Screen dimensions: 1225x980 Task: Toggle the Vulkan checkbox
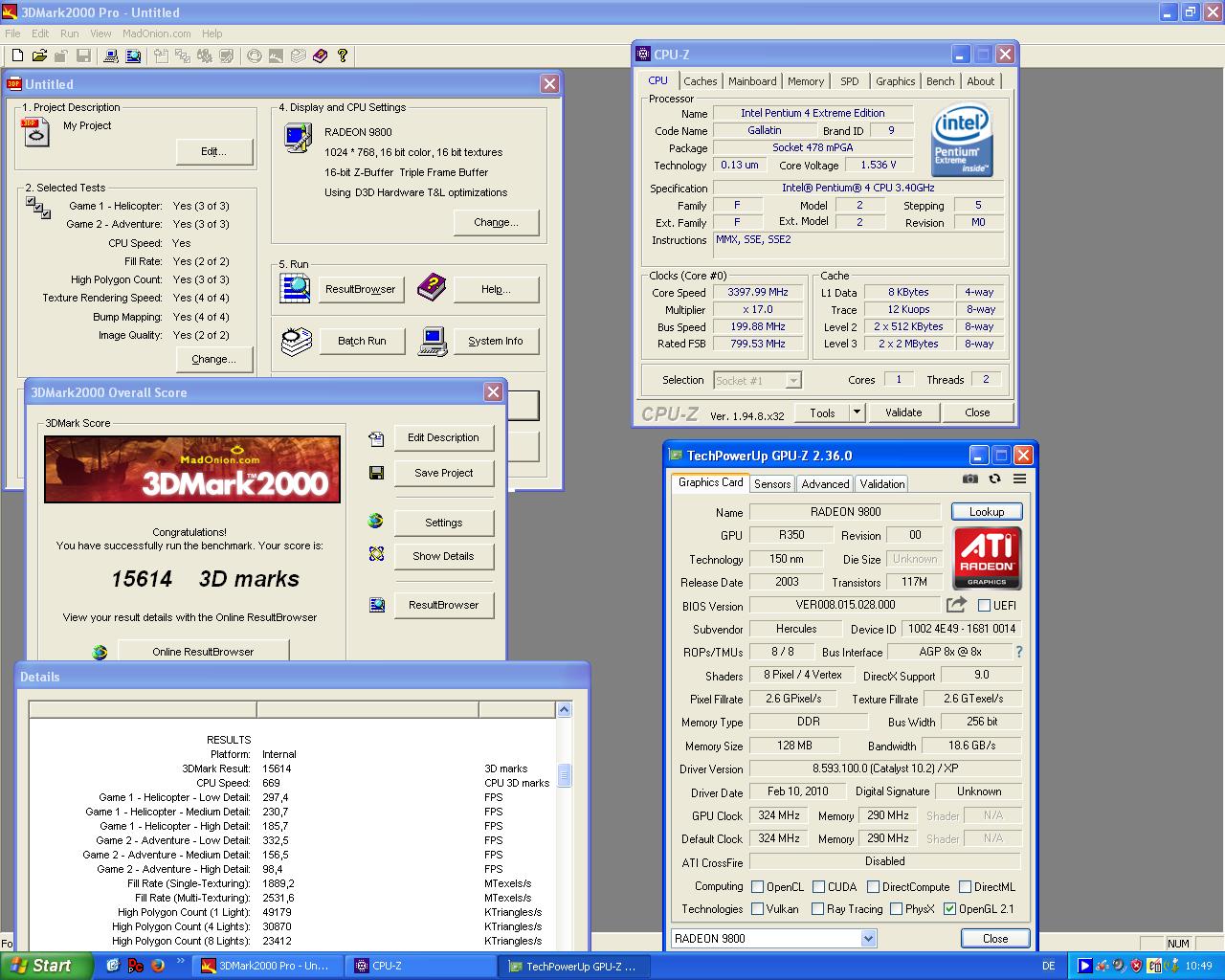[x=758, y=909]
